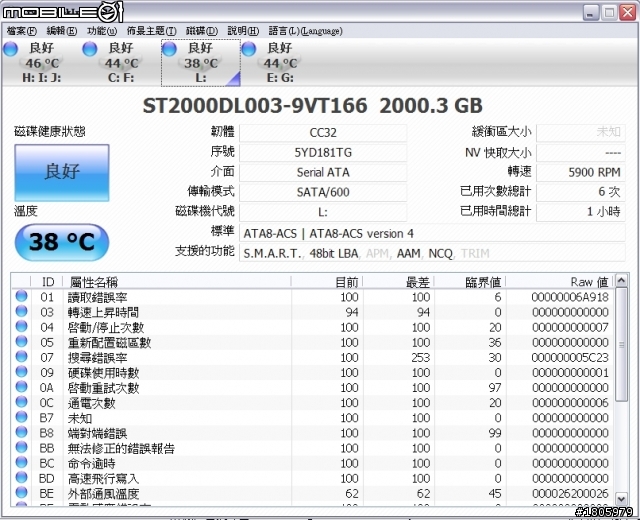The width and height of the screenshot is (640, 520).
Task: Click the status orb for attribute 0A
Action: [x=21, y=387]
